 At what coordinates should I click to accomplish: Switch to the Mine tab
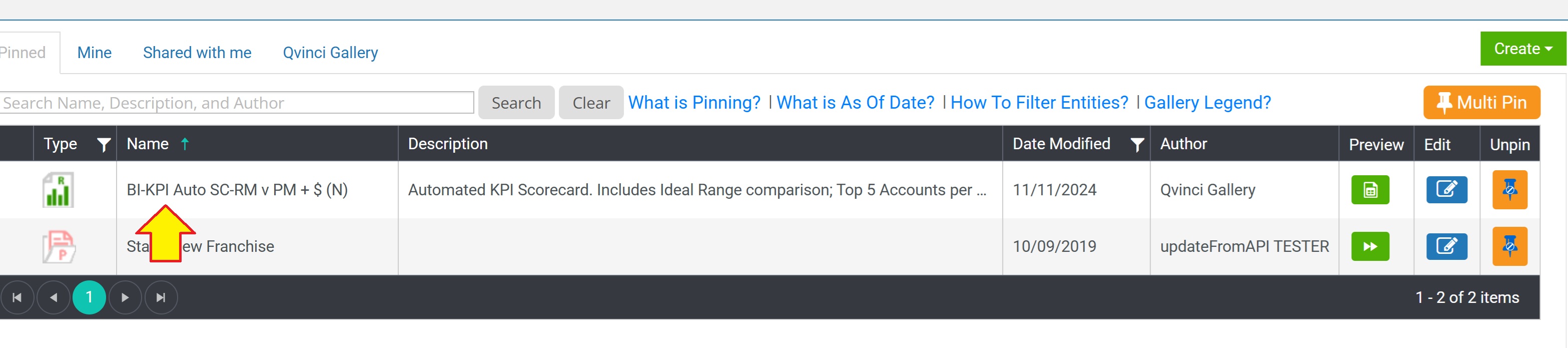tap(95, 53)
